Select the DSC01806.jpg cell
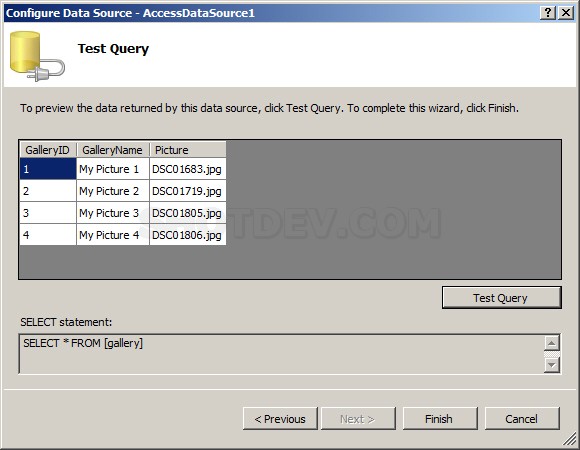580x450 pixels. (x=188, y=234)
